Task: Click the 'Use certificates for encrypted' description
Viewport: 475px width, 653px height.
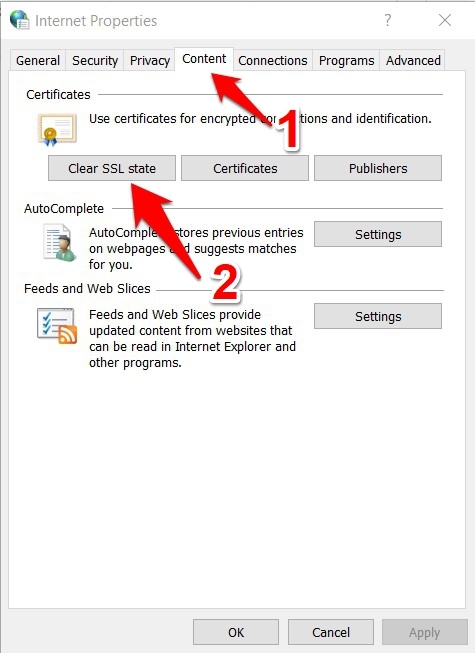Action: coord(260,119)
